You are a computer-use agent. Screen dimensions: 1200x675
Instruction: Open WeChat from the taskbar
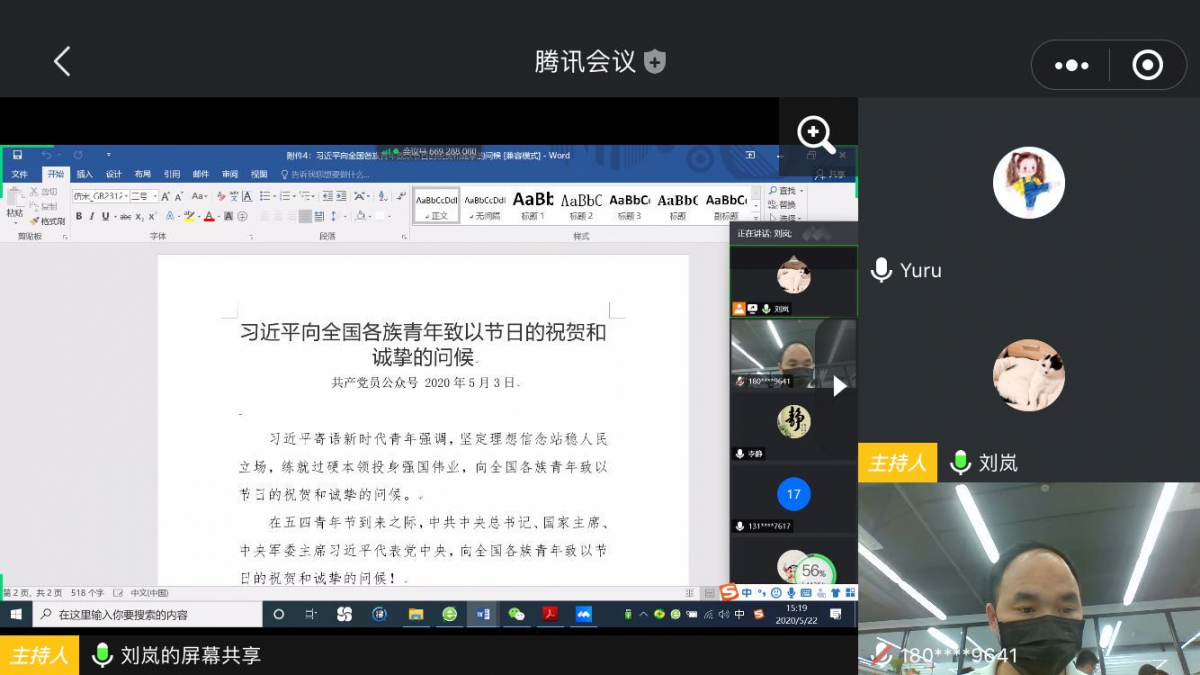click(518, 613)
